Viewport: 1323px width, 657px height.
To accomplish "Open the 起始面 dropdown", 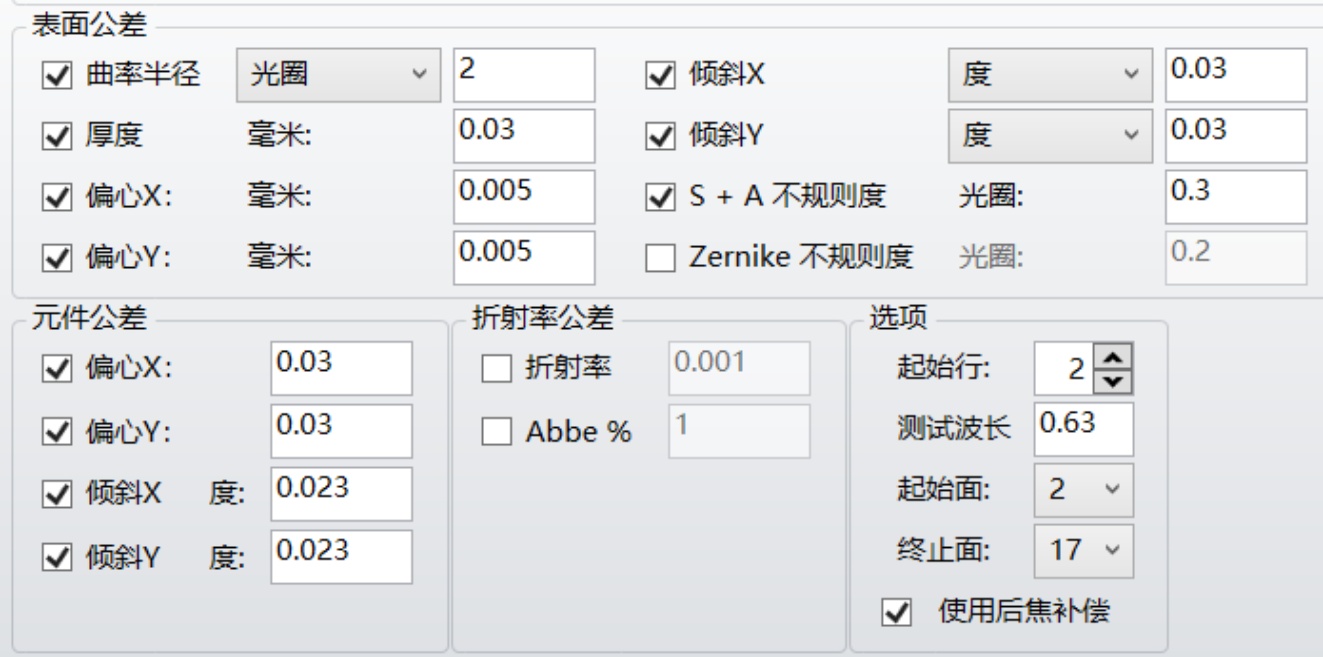I will click(x=1084, y=491).
